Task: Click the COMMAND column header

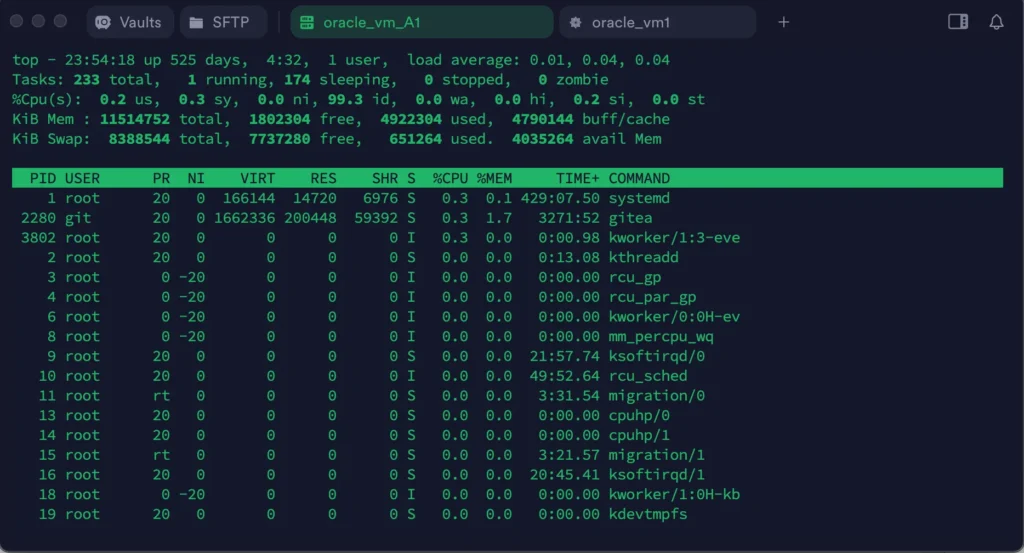Action: (639, 178)
